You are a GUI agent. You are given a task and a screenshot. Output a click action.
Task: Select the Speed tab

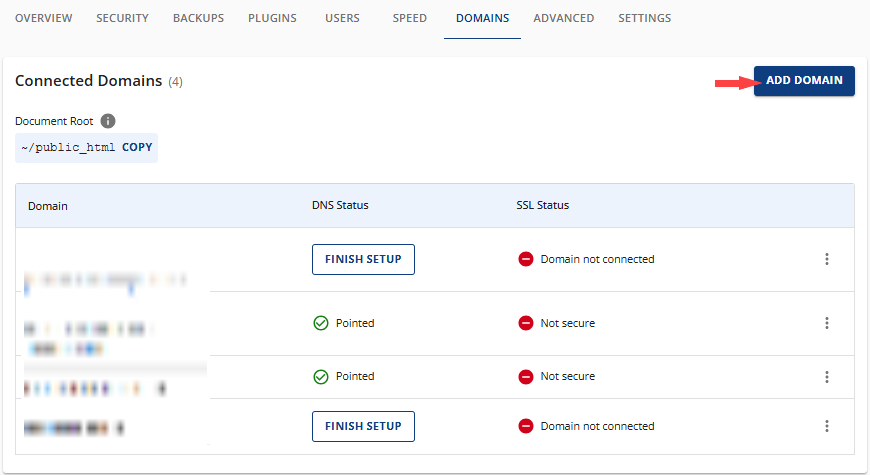[409, 18]
